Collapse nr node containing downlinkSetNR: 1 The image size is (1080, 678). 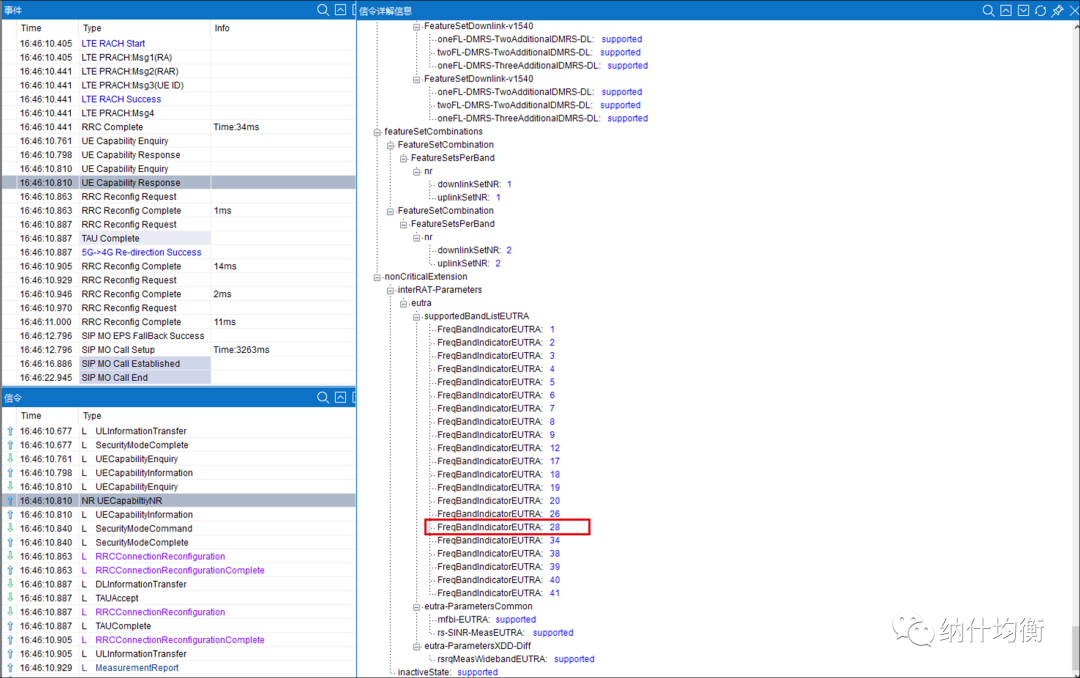click(417, 172)
